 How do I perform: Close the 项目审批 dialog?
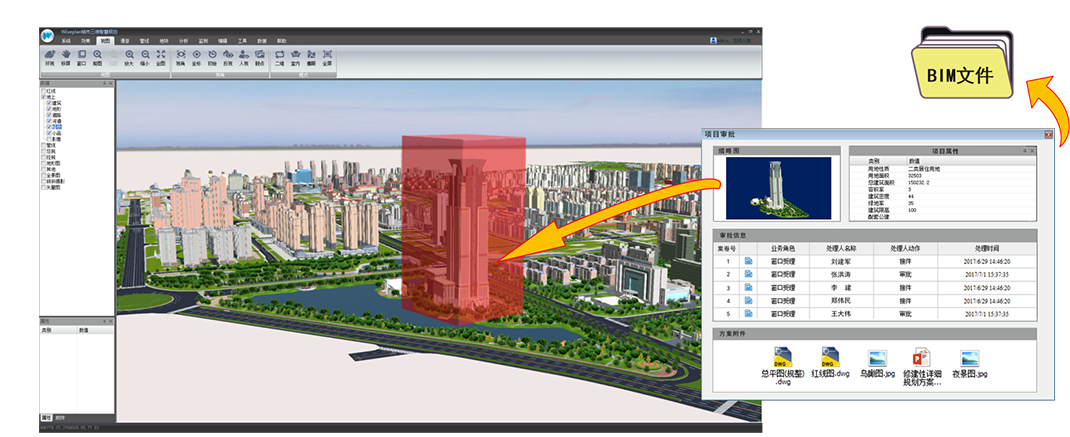pos(1048,134)
